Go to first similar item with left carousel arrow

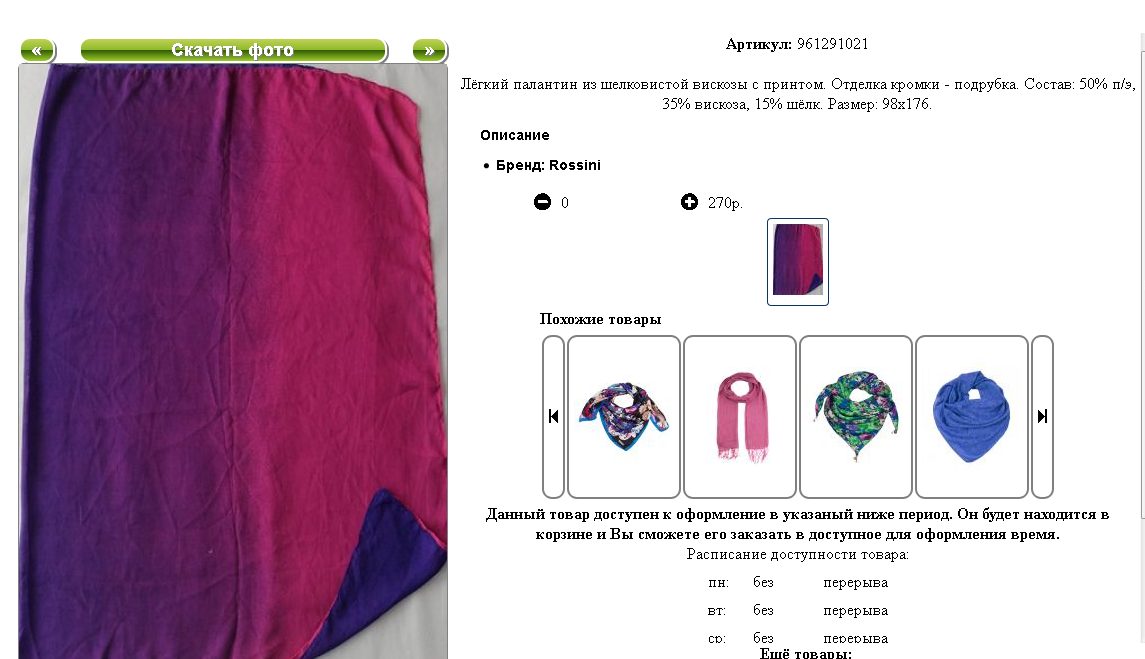pos(554,416)
